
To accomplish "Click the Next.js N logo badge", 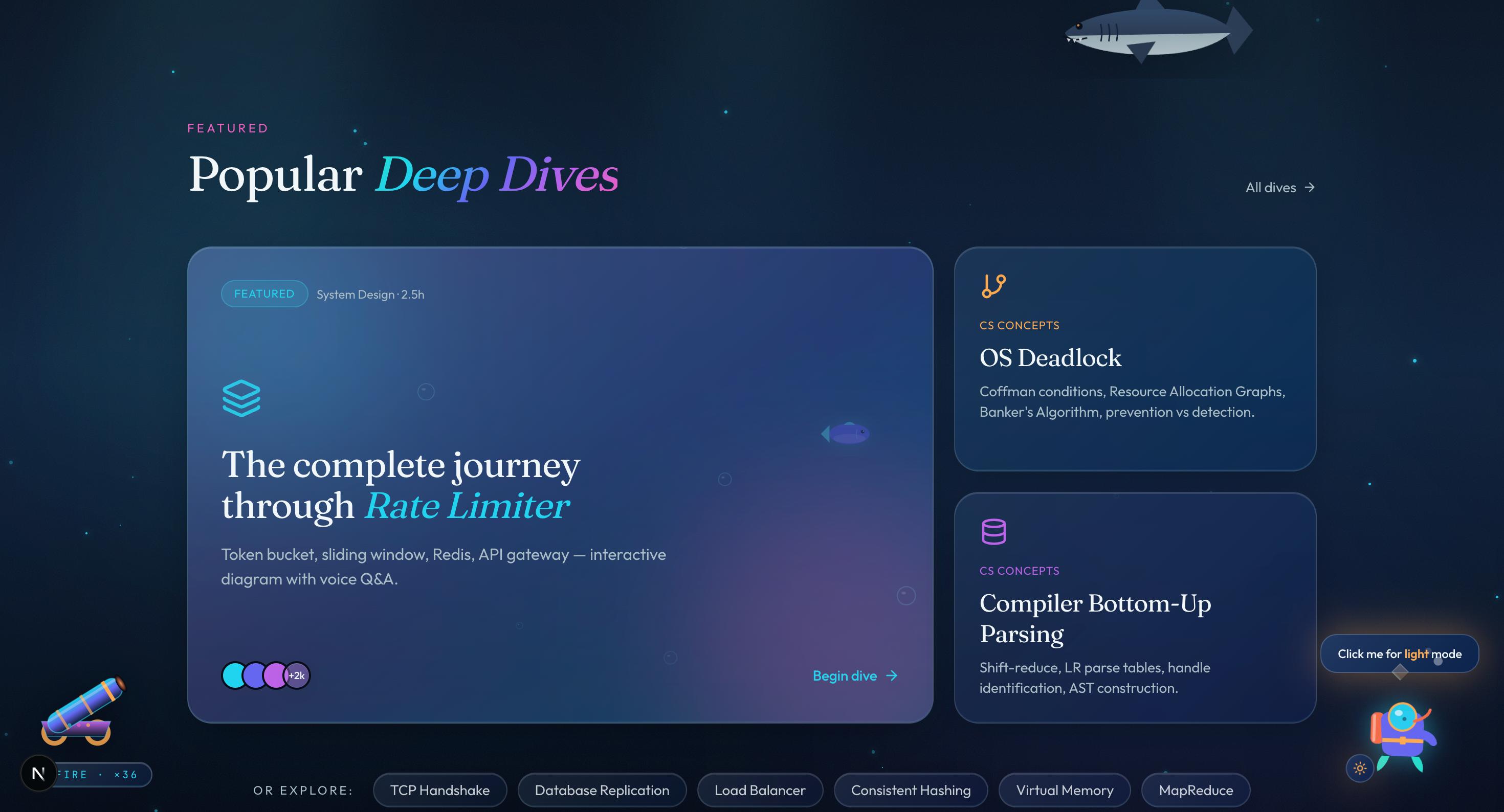I will click(x=38, y=774).
